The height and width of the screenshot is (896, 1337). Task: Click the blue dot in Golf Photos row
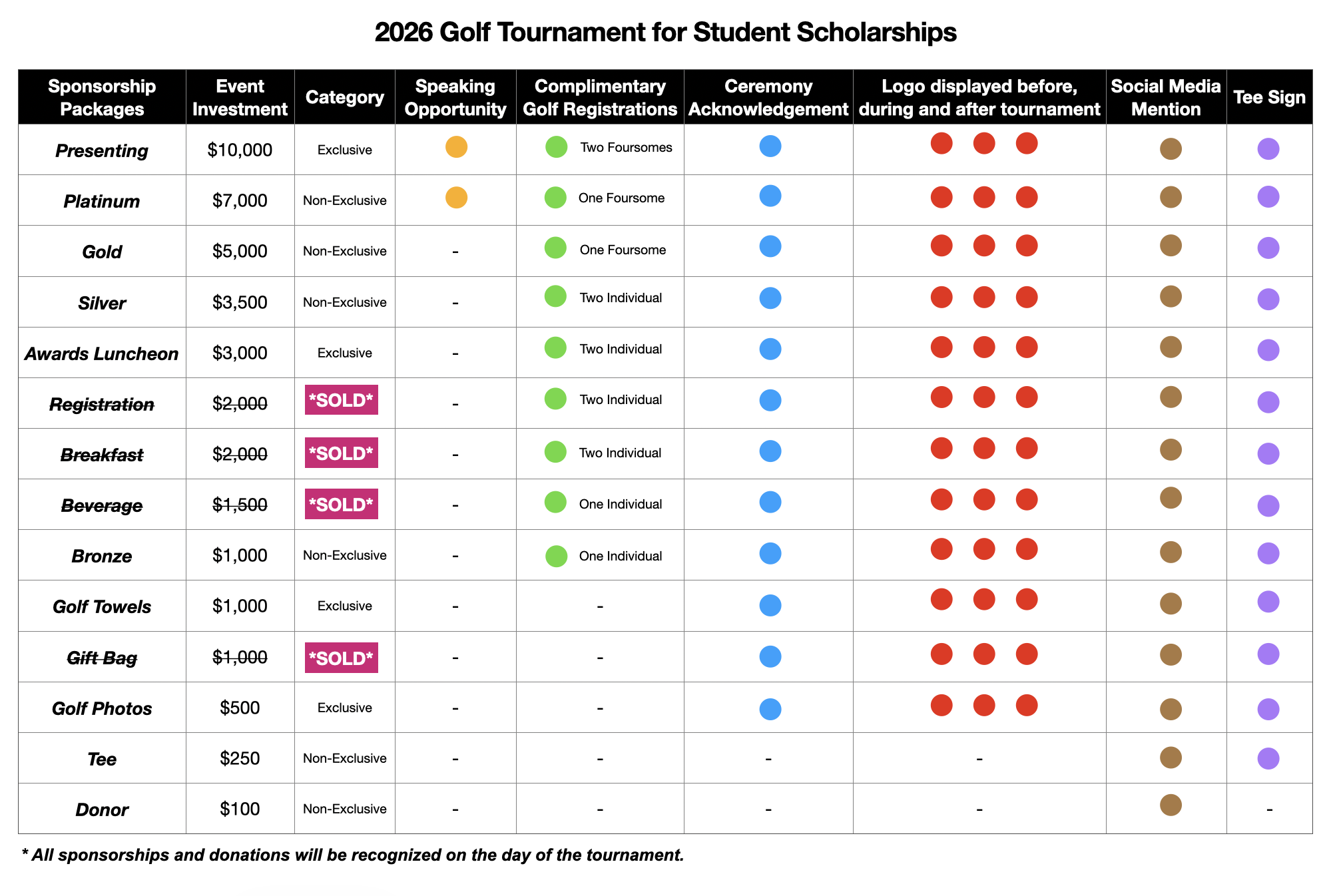click(770, 709)
